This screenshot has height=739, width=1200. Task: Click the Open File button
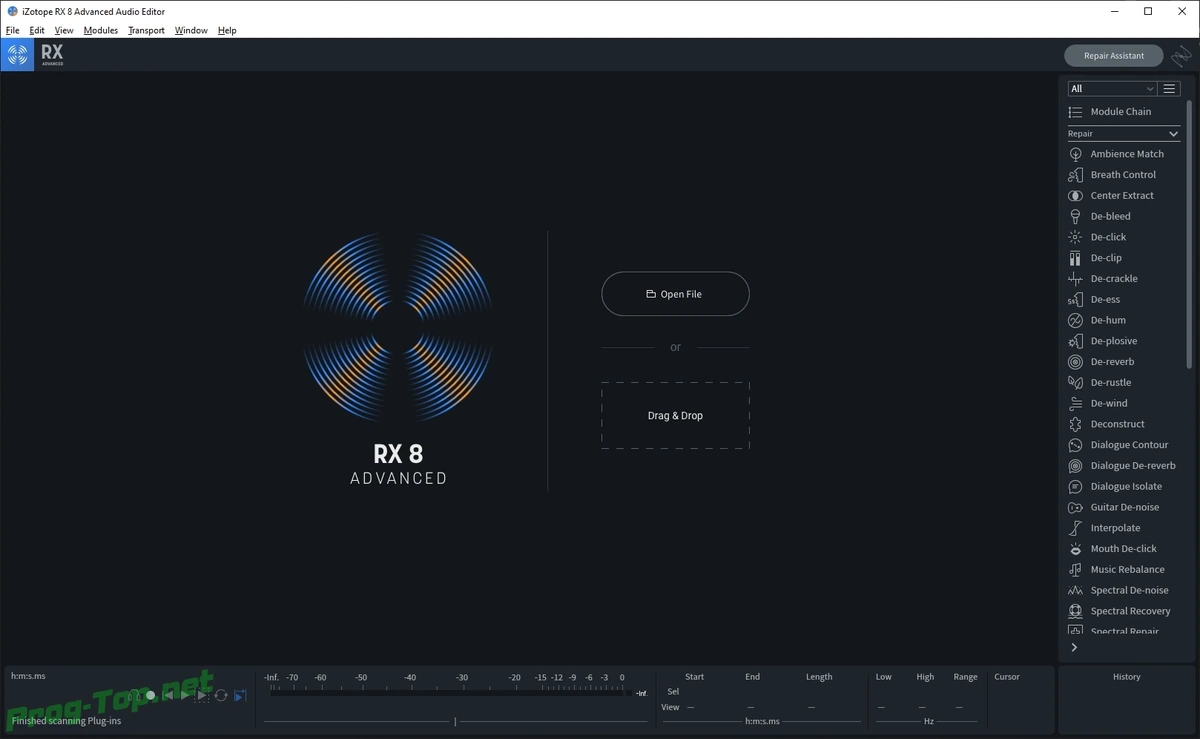675,294
